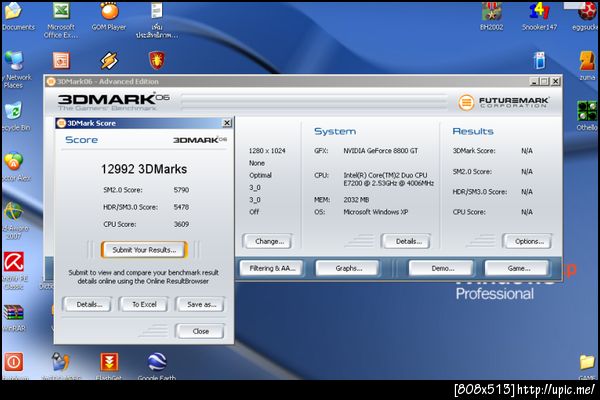Close the 3DMark Score dialog via X
Screen dimensions: 600x400
point(227,123)
